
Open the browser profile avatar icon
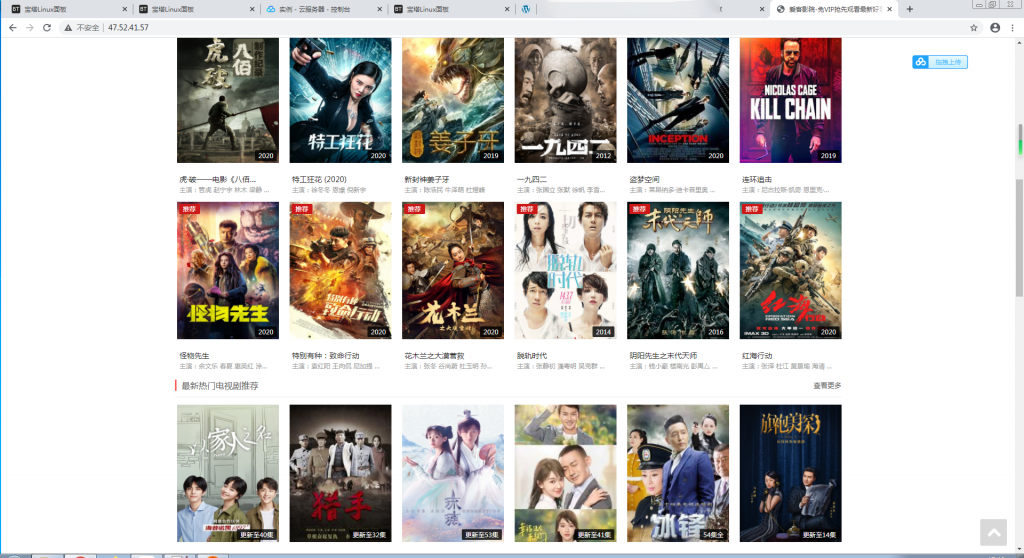pyautogui.click(x=995, y=27)
